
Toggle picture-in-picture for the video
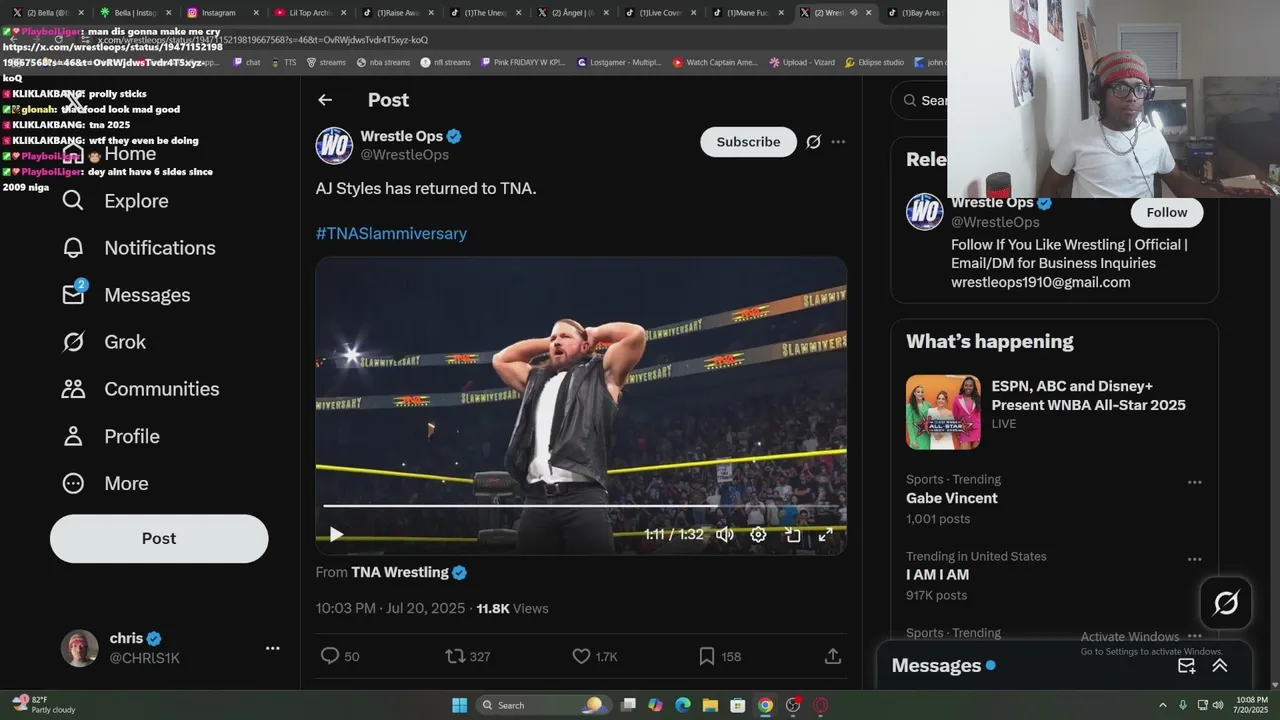point(792,535)
